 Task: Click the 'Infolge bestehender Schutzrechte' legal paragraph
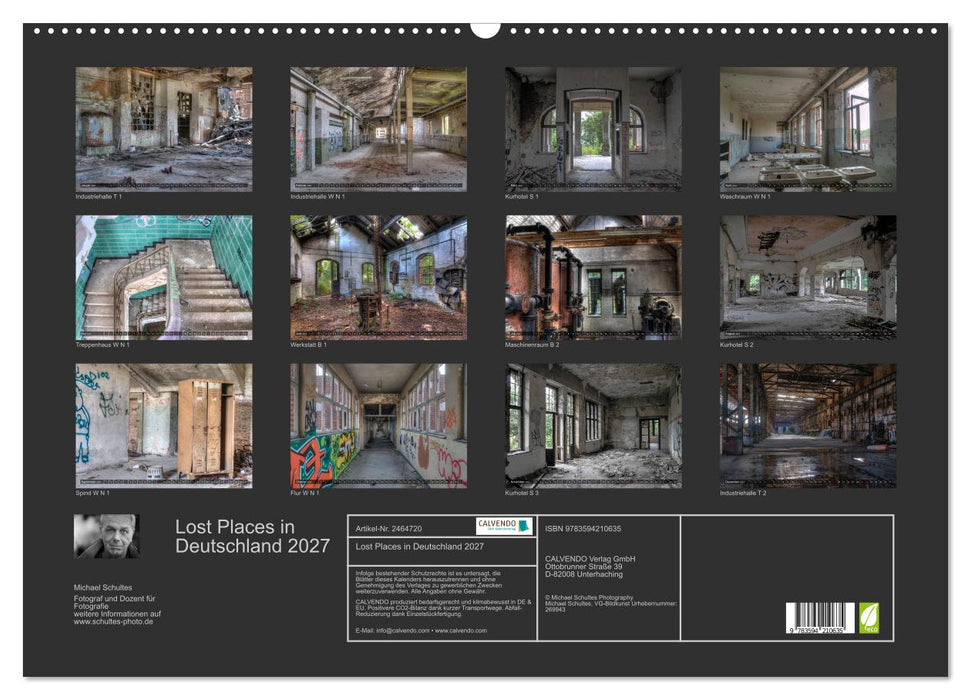pyautogui.click(x=429, y=583)
